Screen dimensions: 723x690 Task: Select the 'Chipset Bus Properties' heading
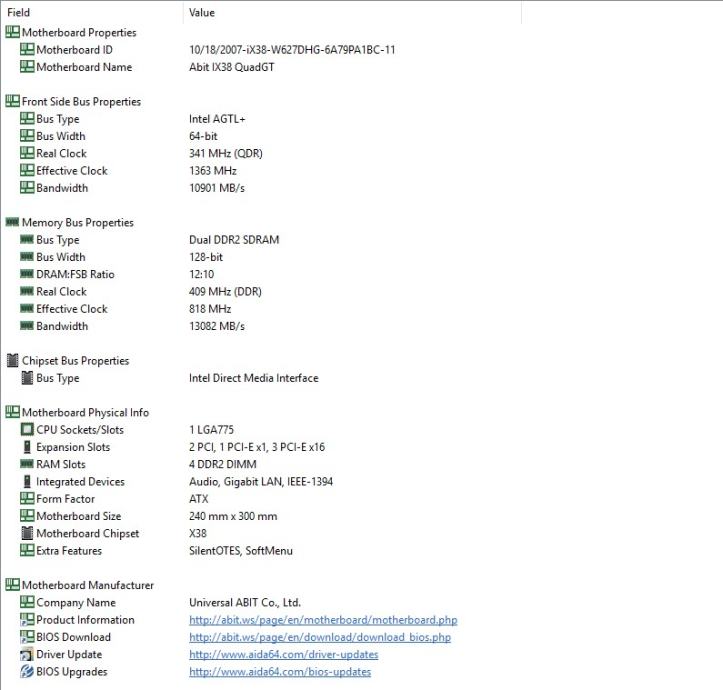coord(75,361)
